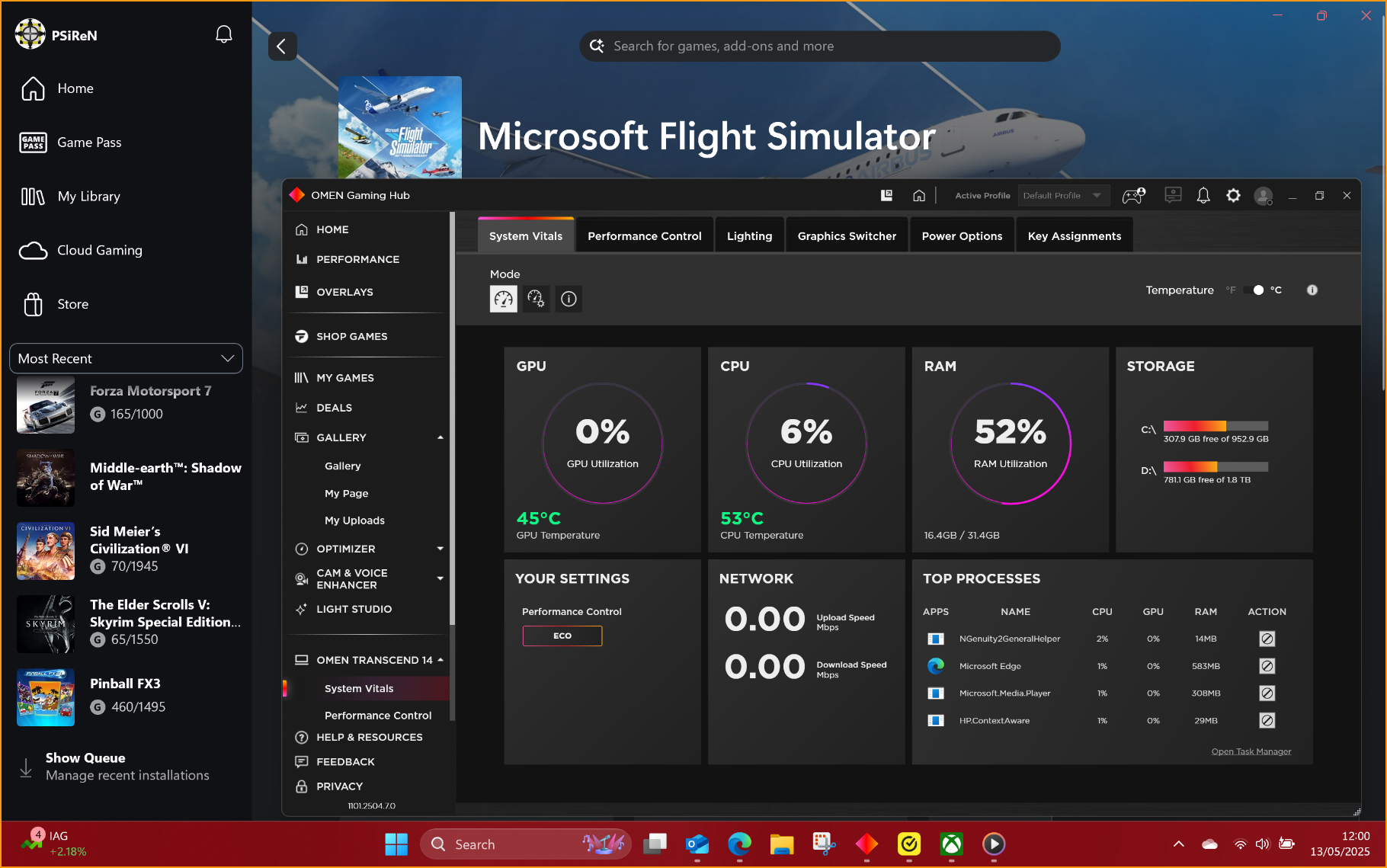Show hidden system tray icons

(x=1178, y=844)
